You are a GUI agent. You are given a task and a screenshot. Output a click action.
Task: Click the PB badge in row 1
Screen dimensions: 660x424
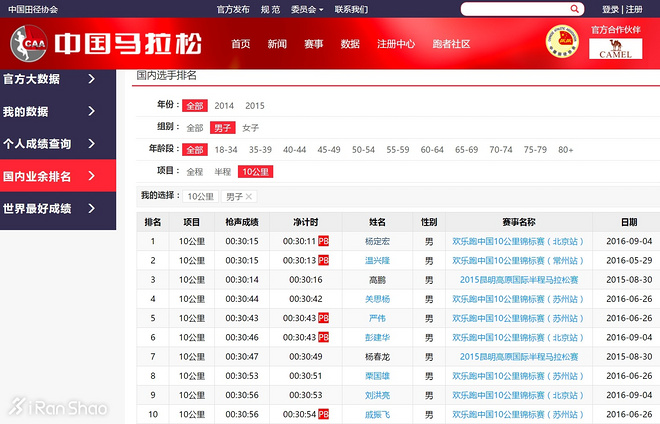323,241
